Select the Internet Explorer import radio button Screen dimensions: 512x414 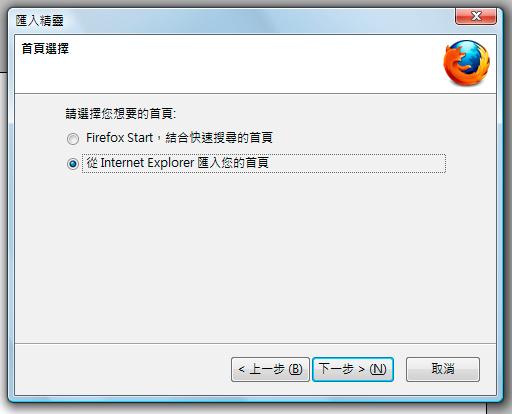pyautogui.click(x=73, y=164)
